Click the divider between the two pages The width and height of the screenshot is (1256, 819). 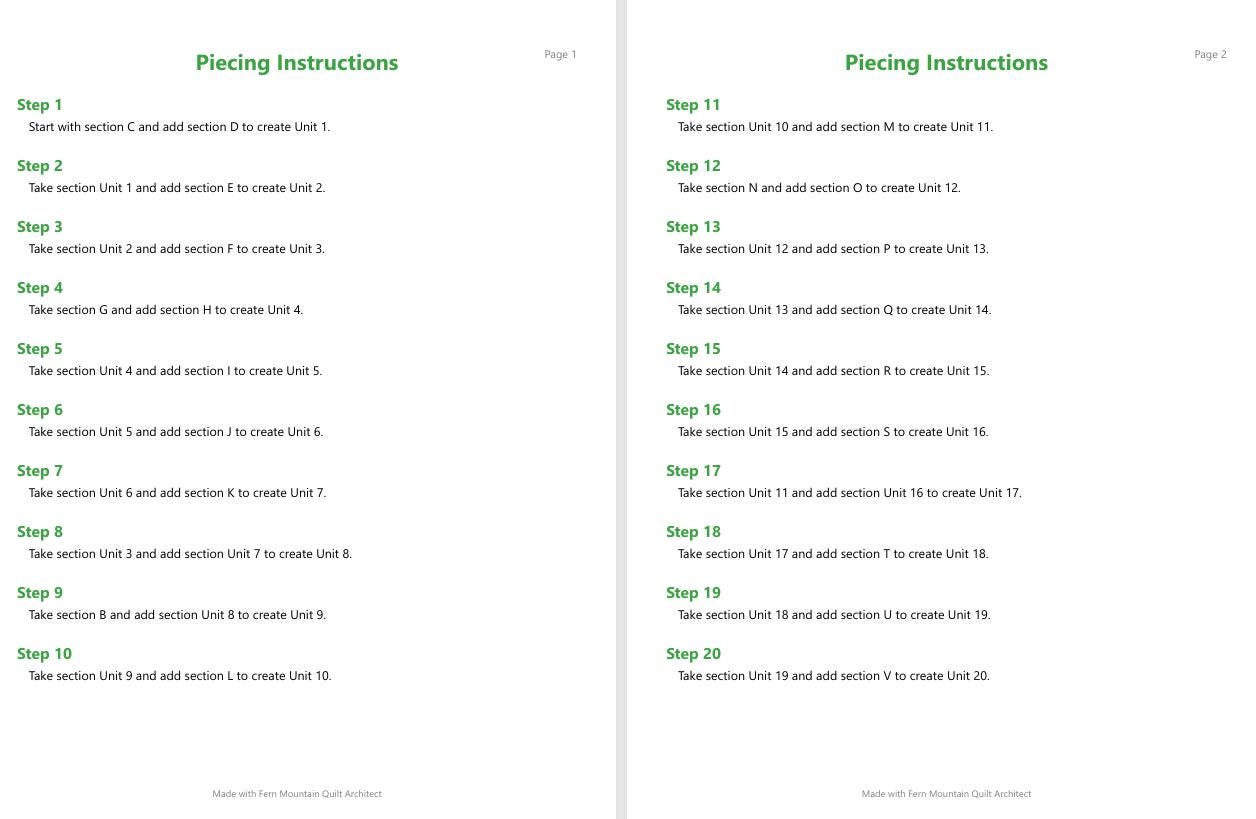621,409
